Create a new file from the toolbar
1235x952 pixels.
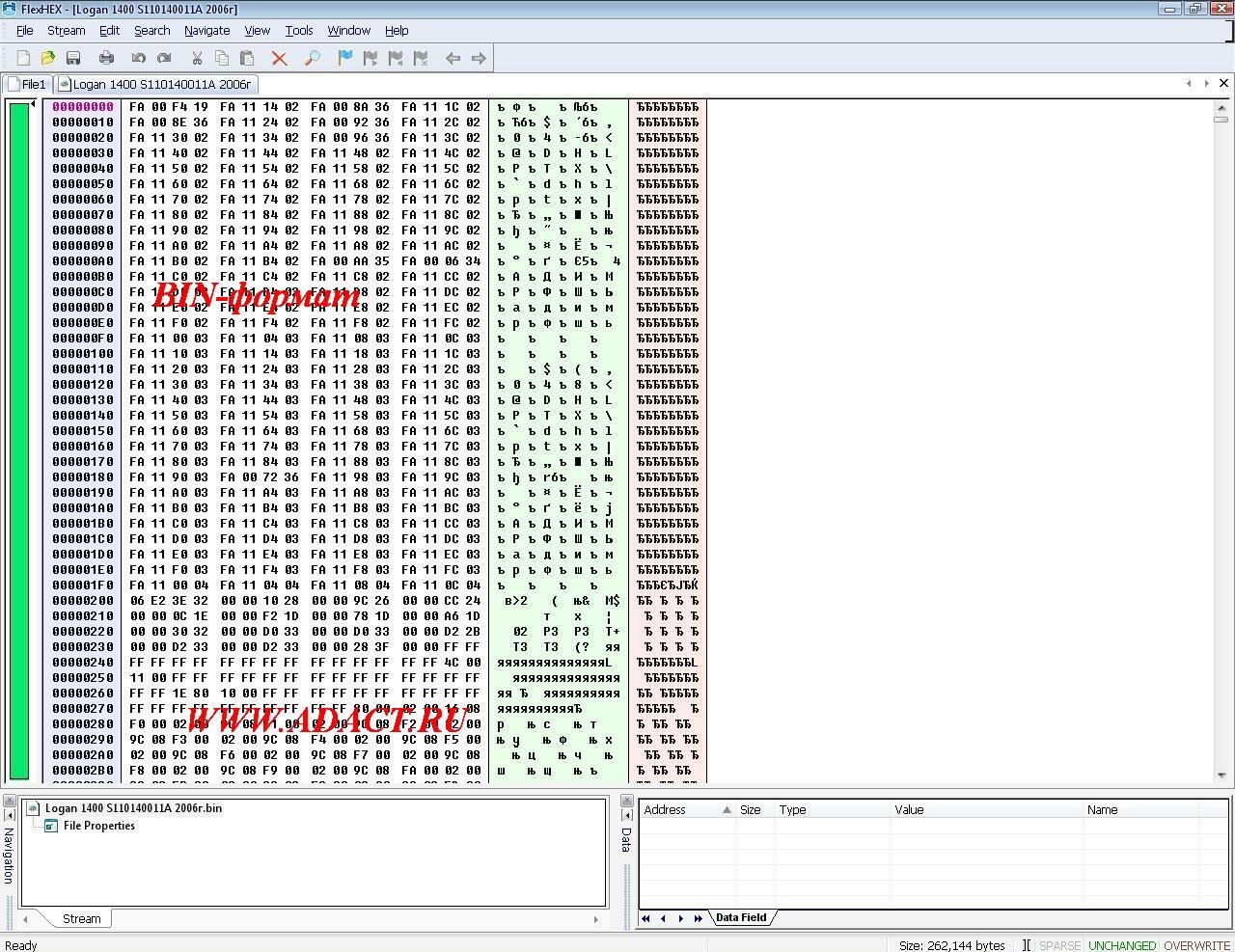point(23,58)
